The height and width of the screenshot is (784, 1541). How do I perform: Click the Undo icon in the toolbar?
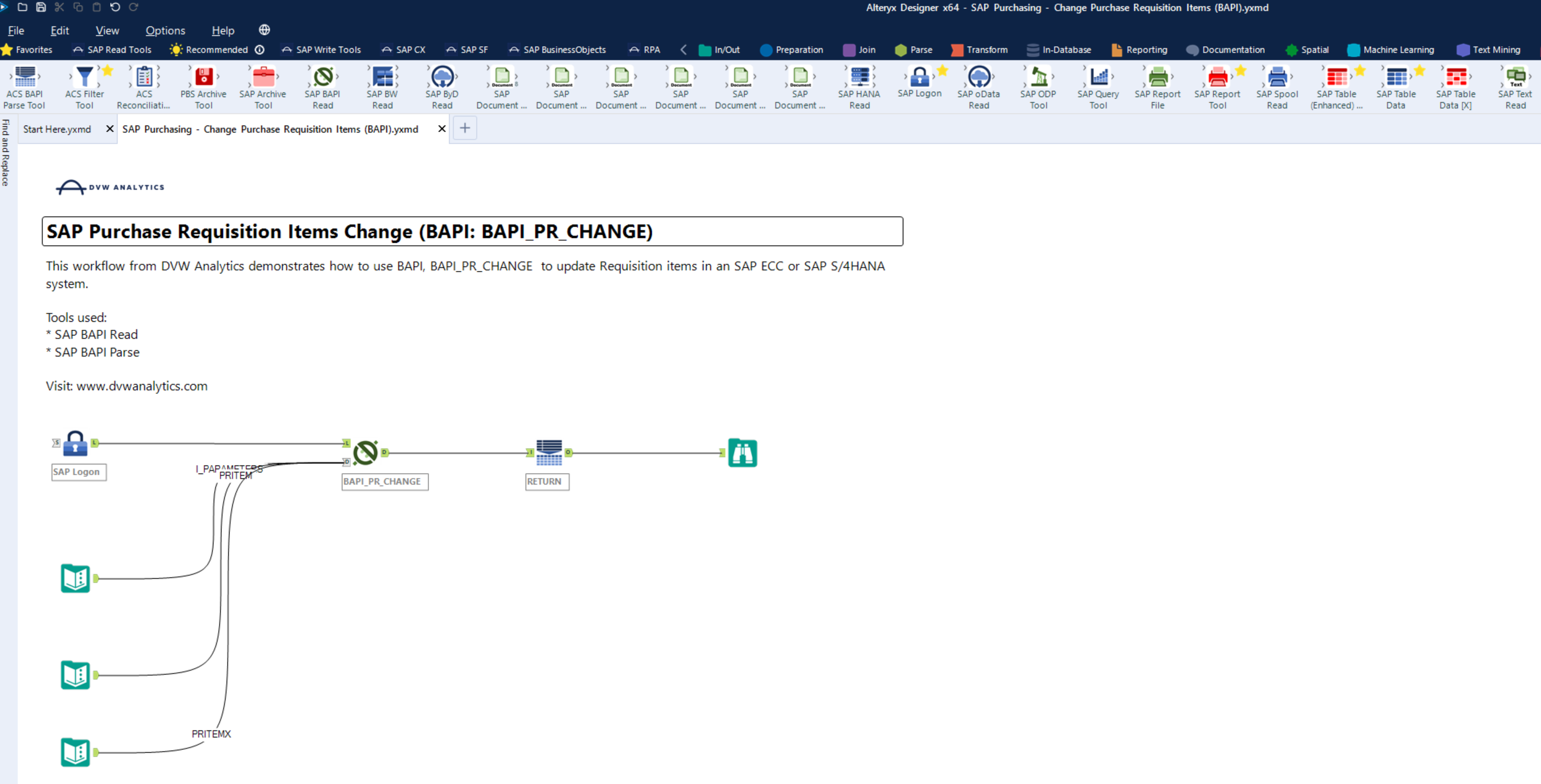[114, 7]
